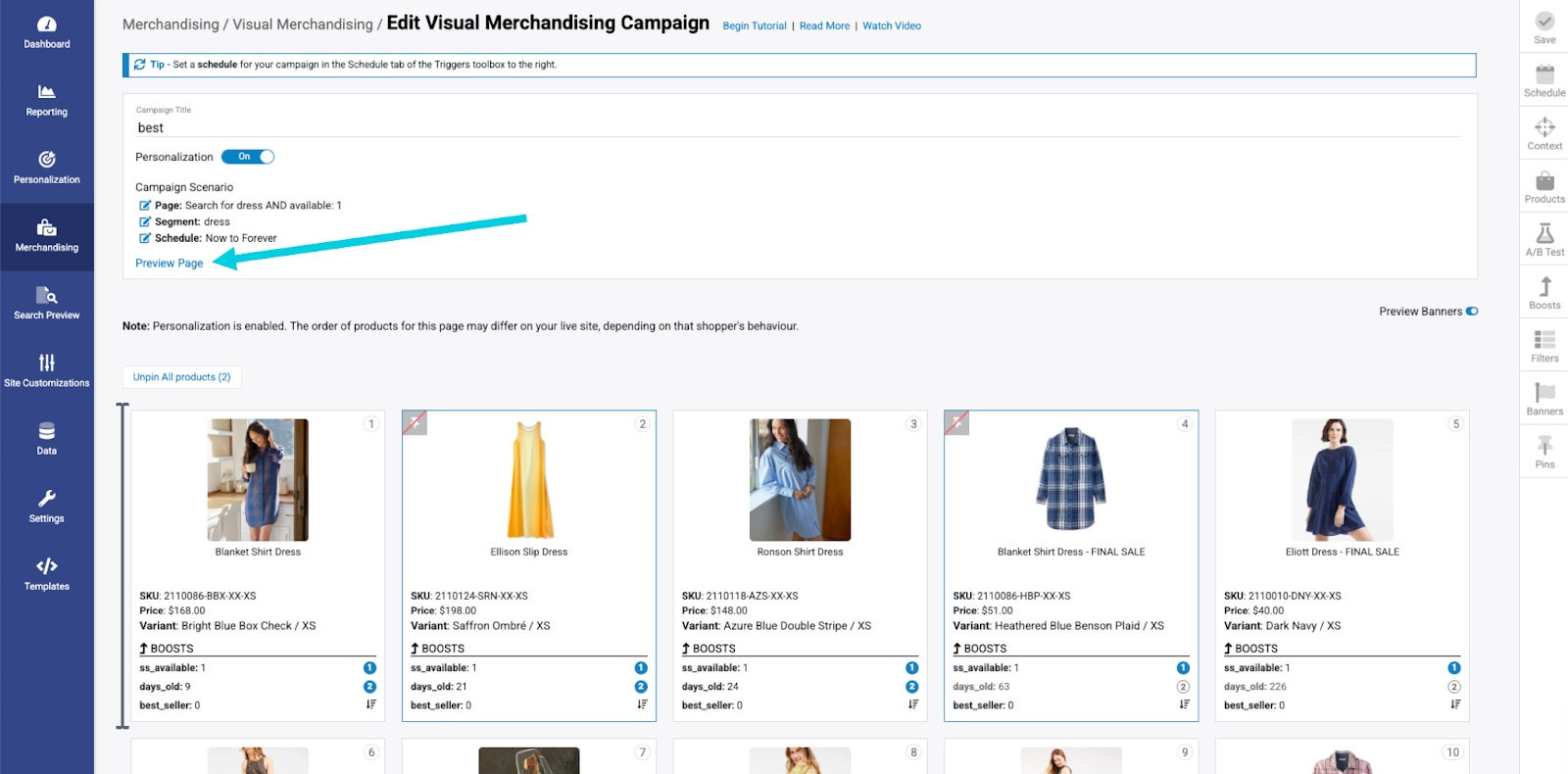The width and height of the screenshot is (1568, 774).
Task: Open Templates code icon in sidebar
Action: pos(47,574)
